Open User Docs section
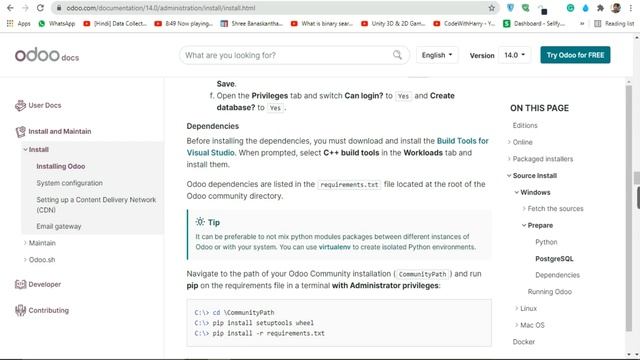Screen dimensions: 640x360 point(45,105)
